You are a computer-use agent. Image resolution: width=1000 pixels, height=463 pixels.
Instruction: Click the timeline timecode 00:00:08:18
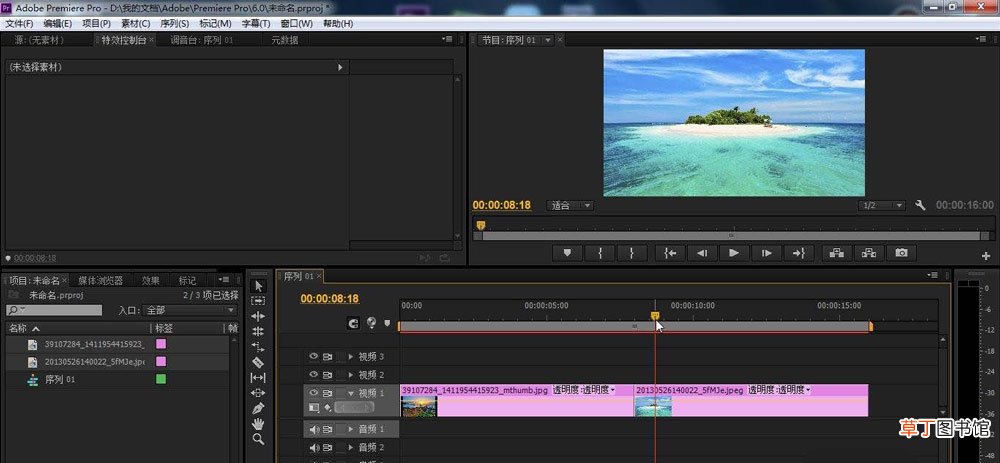330,298
